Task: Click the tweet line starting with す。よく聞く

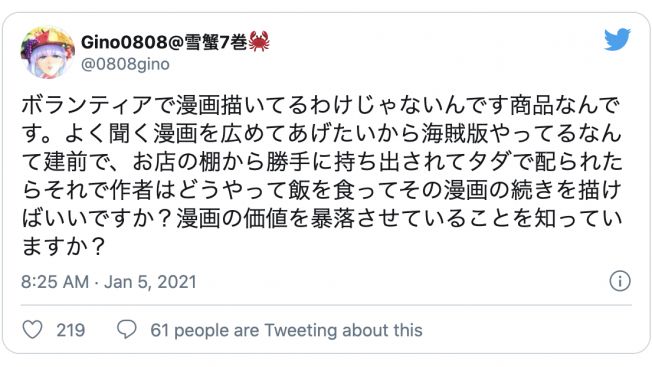Action: coord(322,133)
